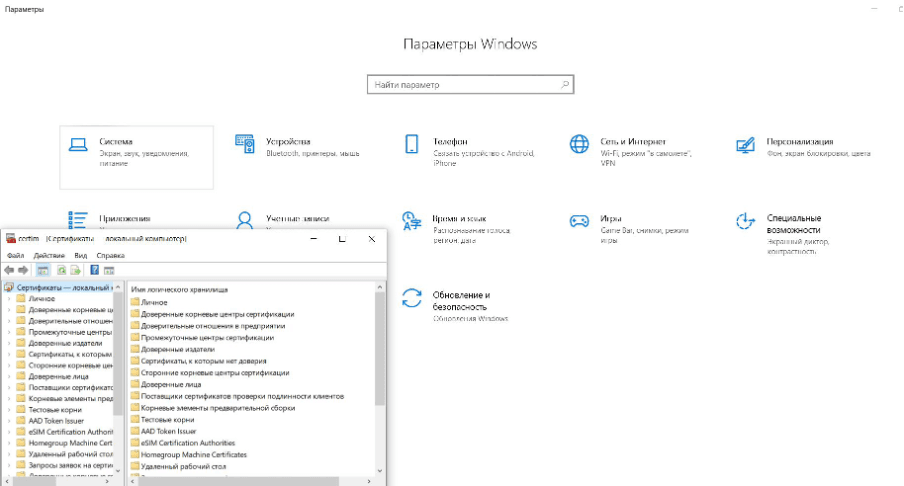This screenshot has width=904, height=486.
Task: Open the Файл menu in certlm
Action: [x=16, y=255]
